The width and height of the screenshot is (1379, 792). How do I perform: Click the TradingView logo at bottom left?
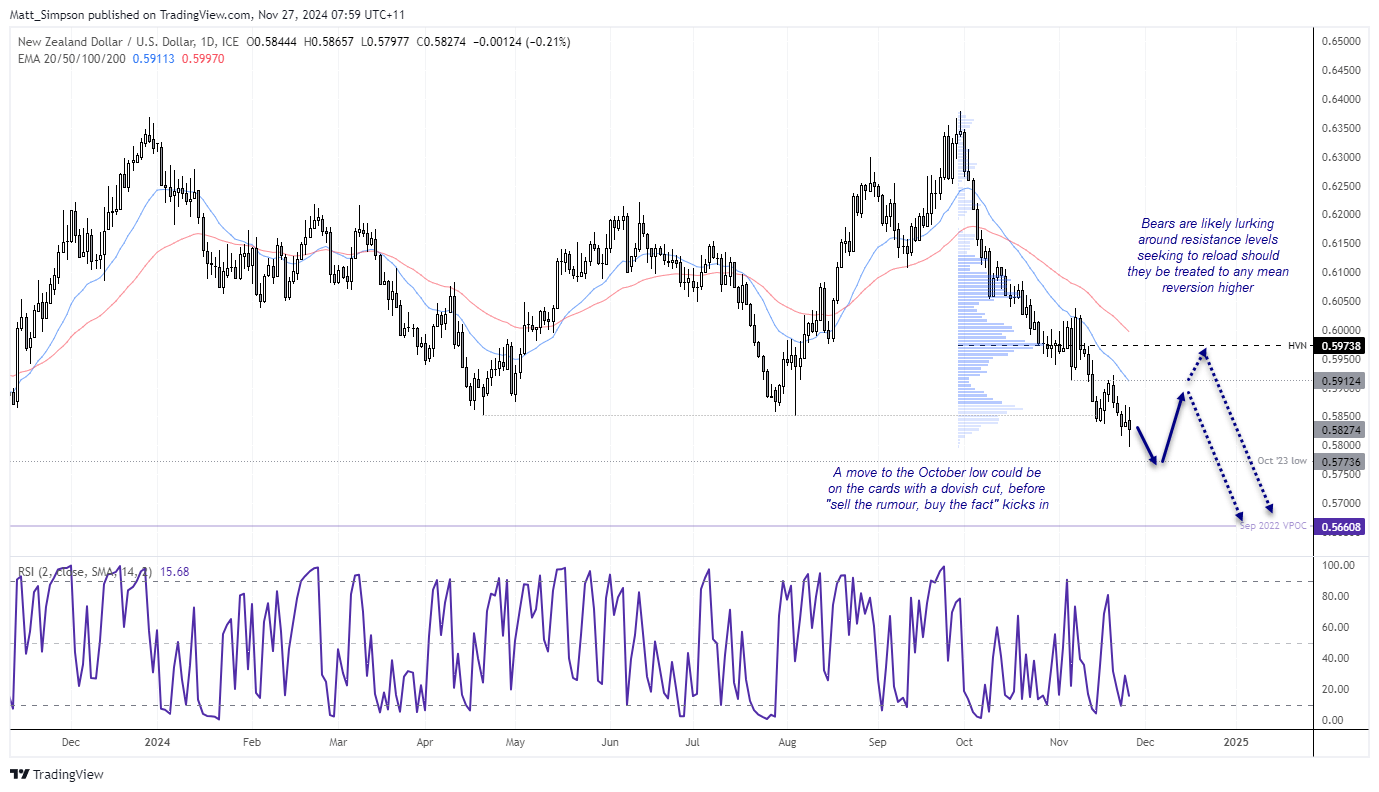pyautogui.click(x=57, y=775)
